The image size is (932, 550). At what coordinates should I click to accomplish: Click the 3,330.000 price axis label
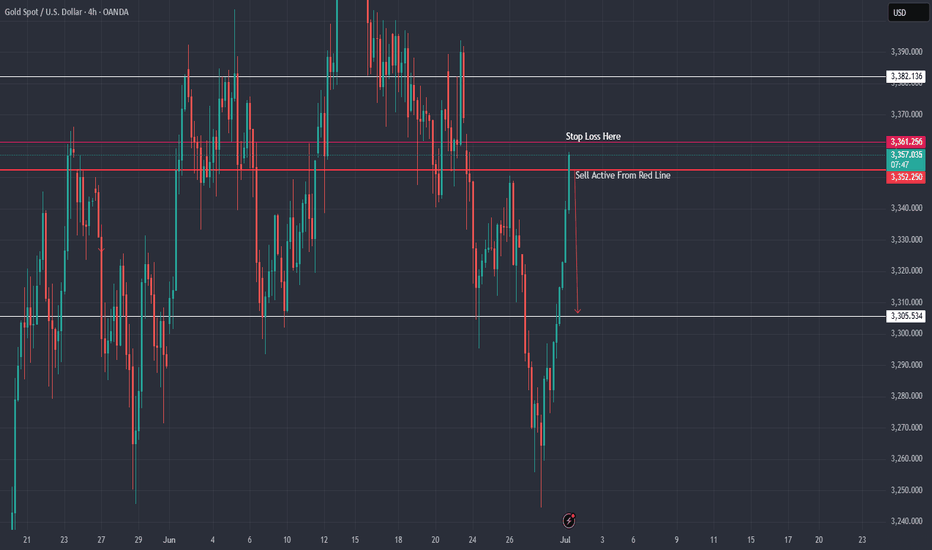click(906, 240)
